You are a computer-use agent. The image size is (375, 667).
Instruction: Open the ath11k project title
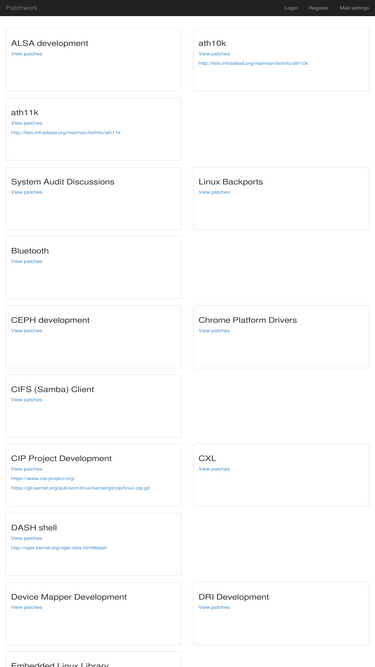[x=25, y=112]
